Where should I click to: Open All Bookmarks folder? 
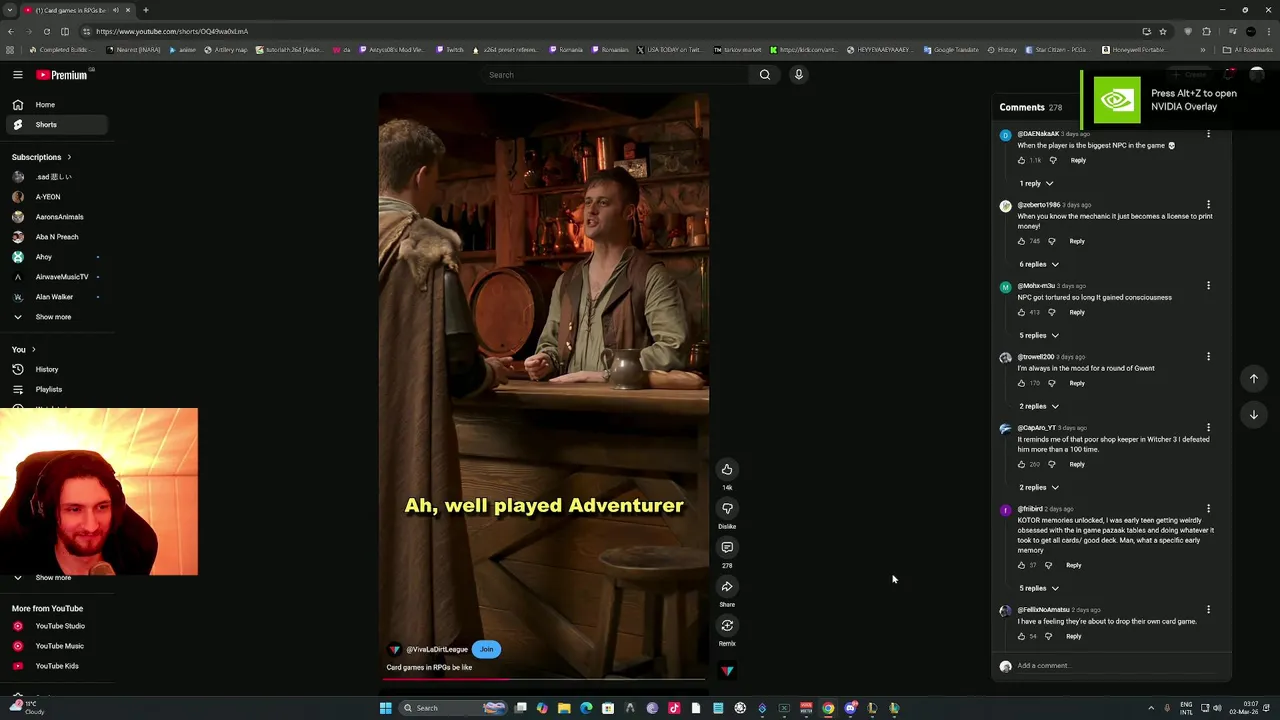(x=1247, y=50)
